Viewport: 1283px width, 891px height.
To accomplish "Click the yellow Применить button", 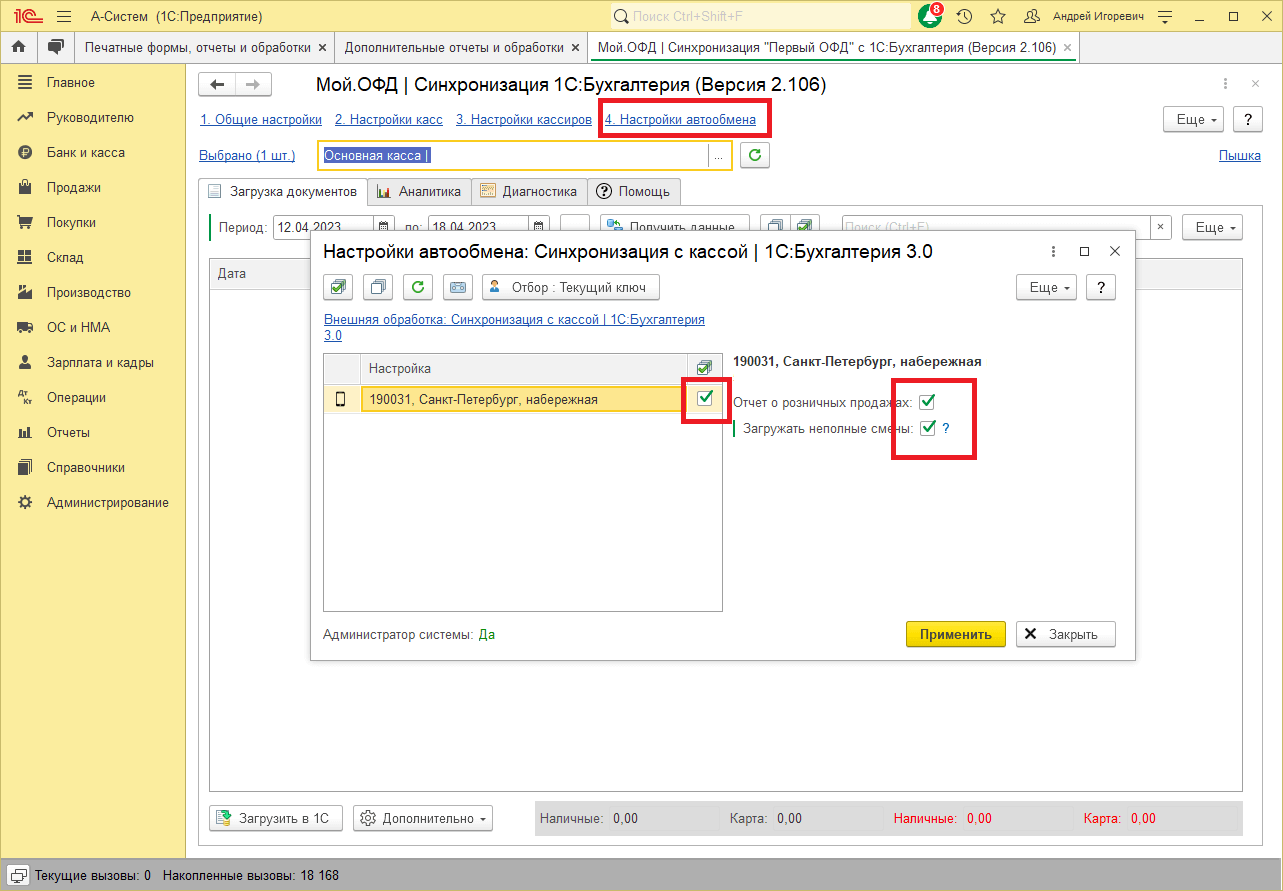I will click(956, 634).
